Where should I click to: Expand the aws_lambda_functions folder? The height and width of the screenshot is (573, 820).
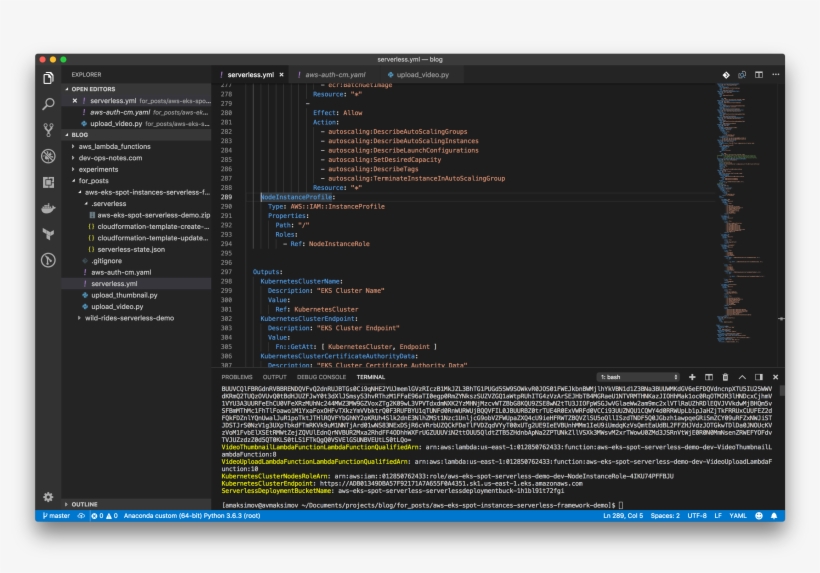115,146
